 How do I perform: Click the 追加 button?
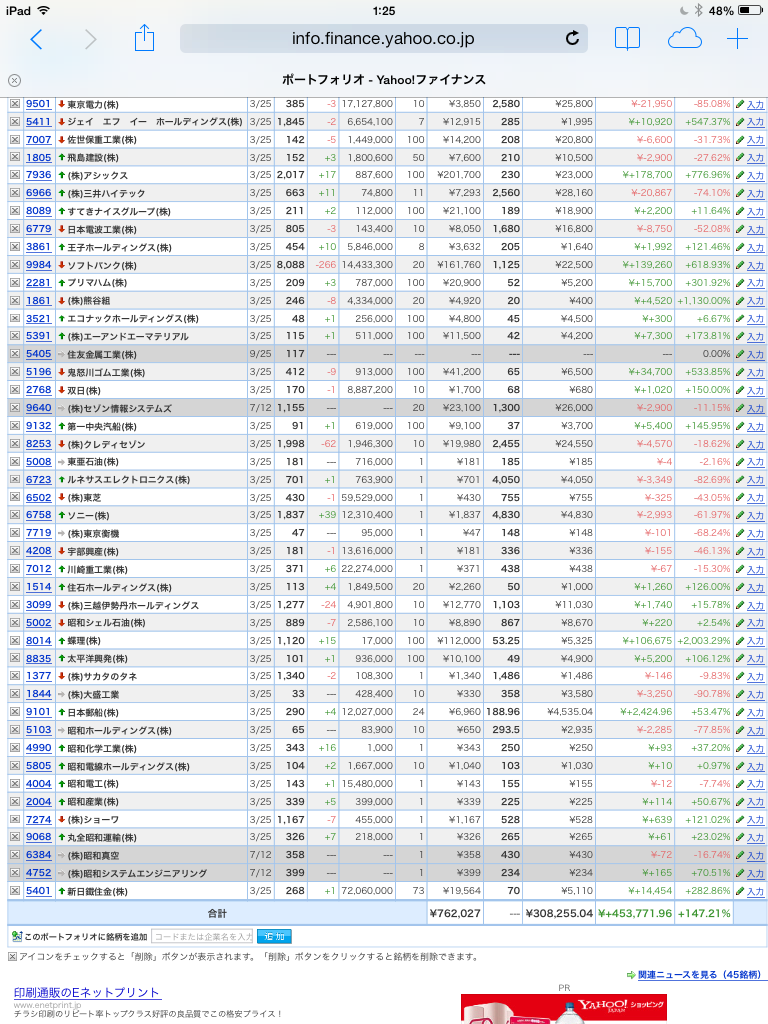coord(274,936)
